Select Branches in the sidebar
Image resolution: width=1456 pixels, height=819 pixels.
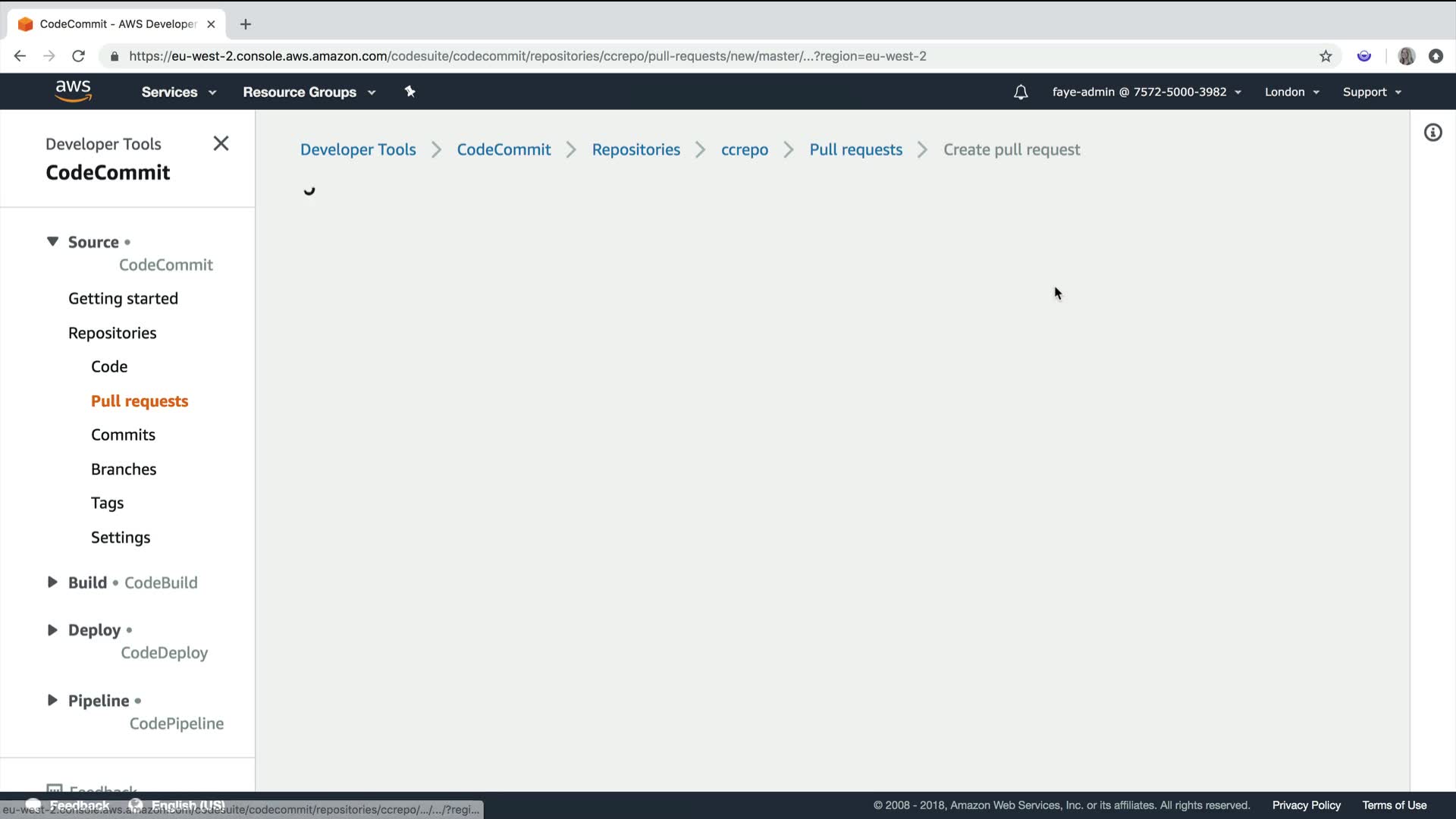point(124,469)
